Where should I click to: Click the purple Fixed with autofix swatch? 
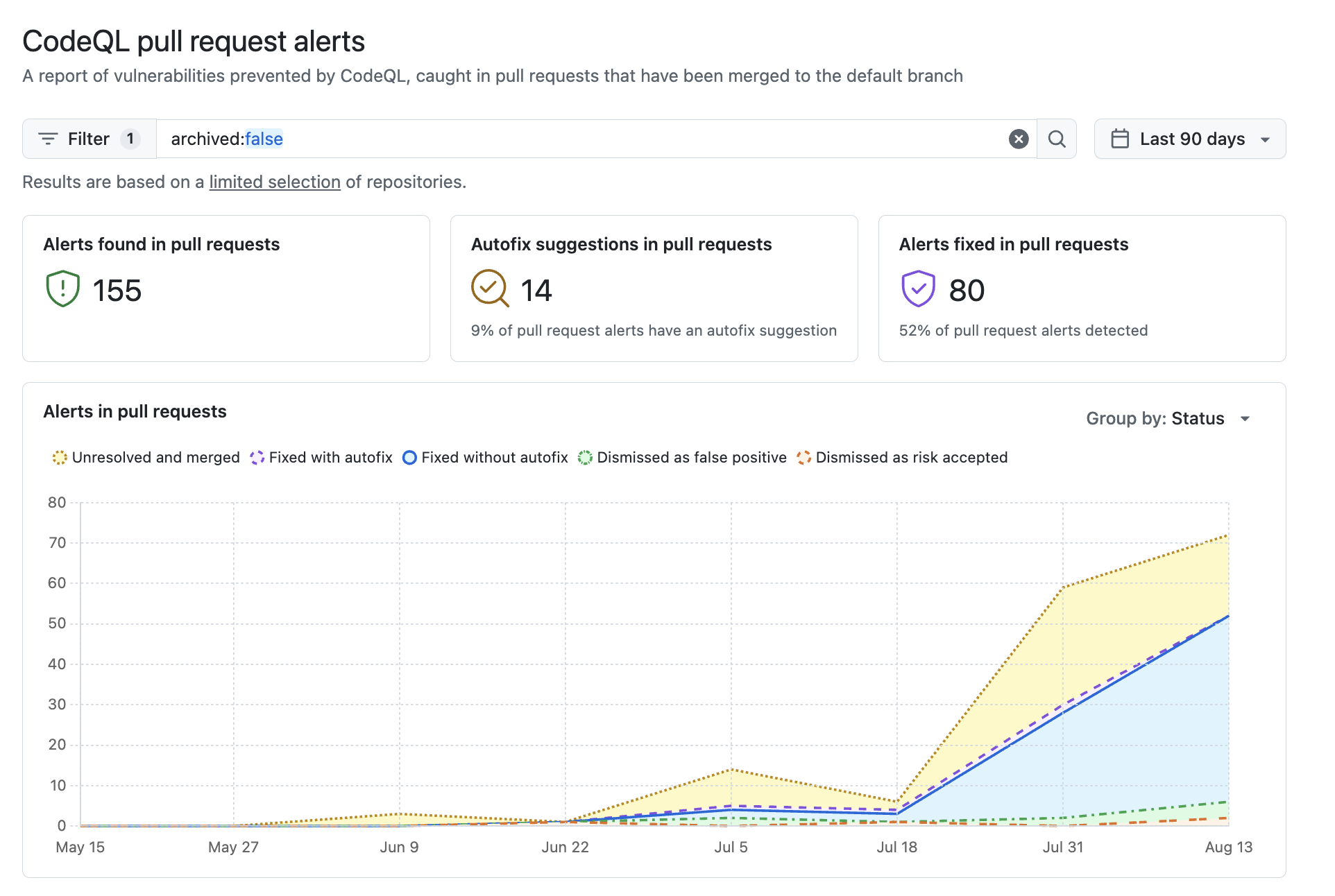(257, 458)
